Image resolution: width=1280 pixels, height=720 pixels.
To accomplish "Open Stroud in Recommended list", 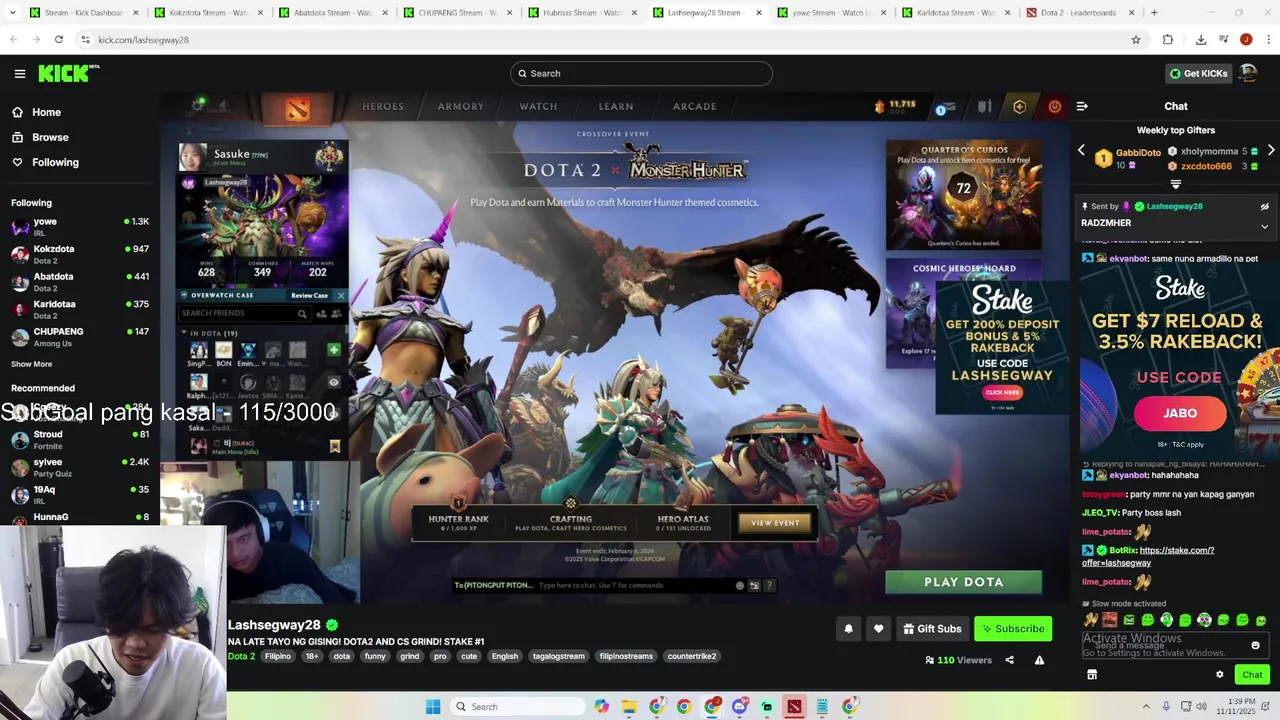I will pos(80,439).
